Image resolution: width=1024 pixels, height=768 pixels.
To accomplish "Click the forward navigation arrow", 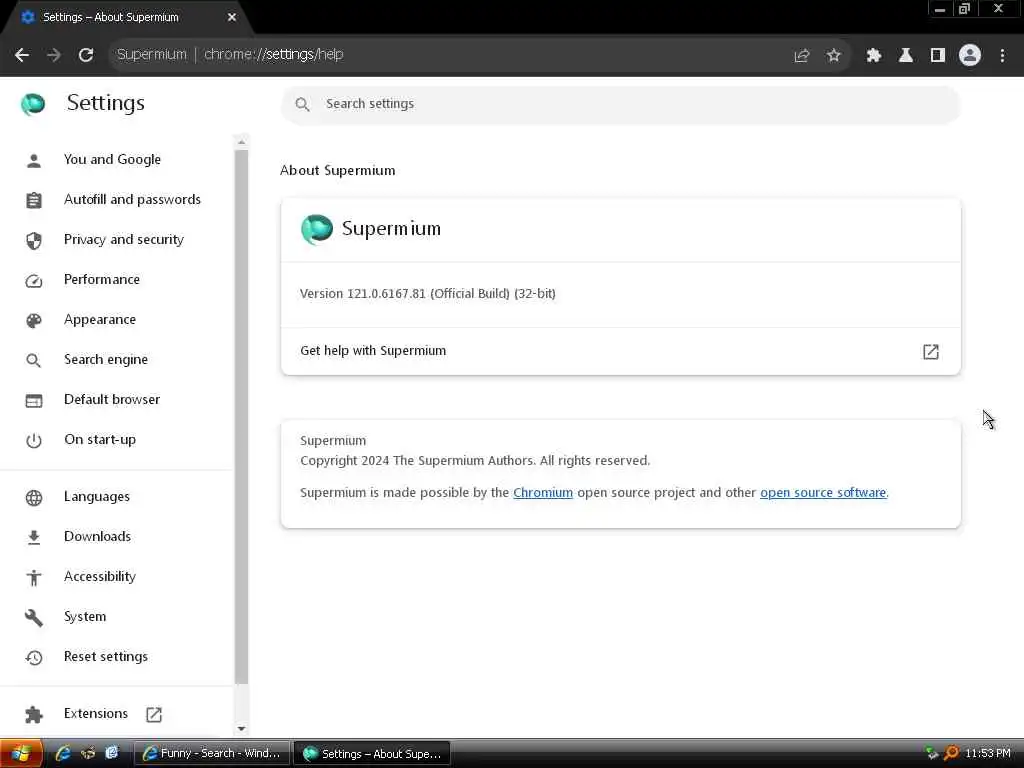I will click(54, 55).
